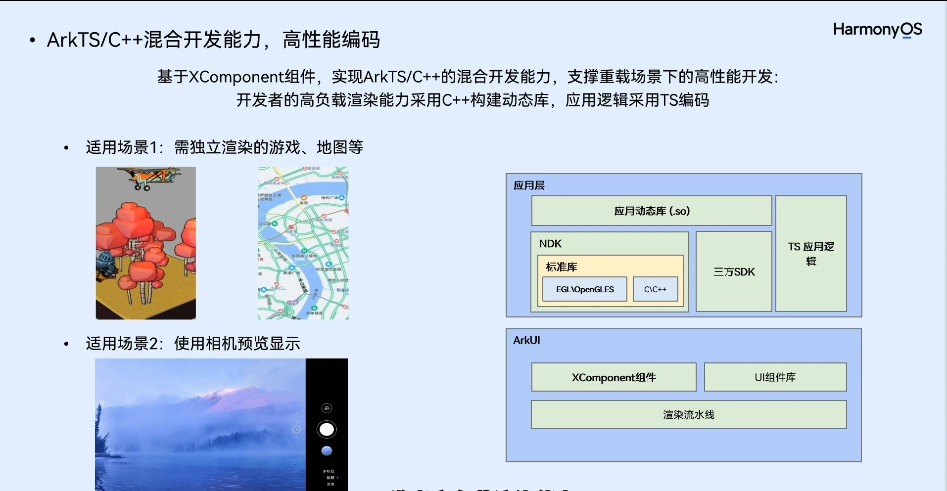Click the 'UI组件库' box
The height and width of the screenshot is (491, 947).
775,377
